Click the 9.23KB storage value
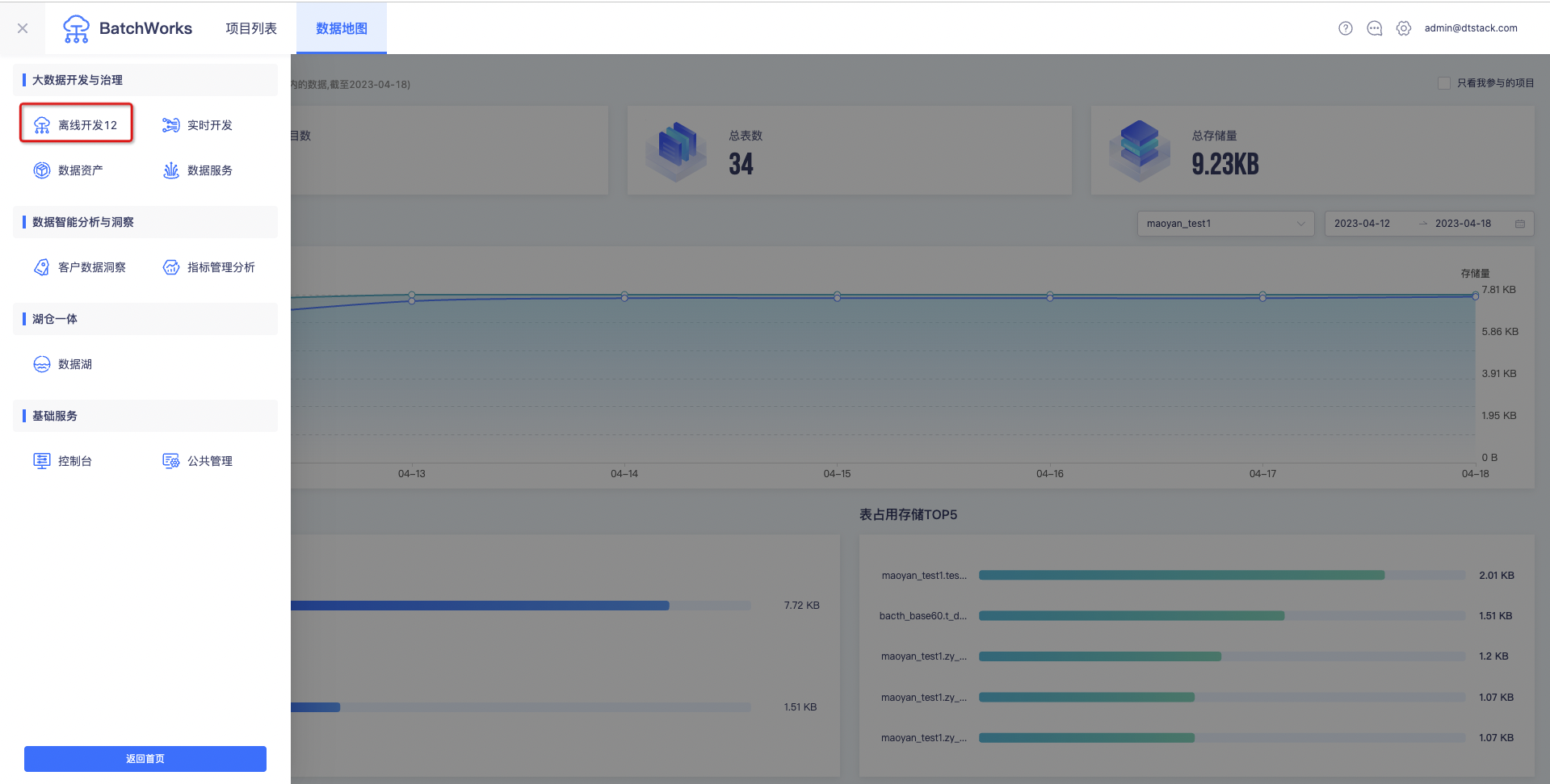 [x=1225, y=165]
